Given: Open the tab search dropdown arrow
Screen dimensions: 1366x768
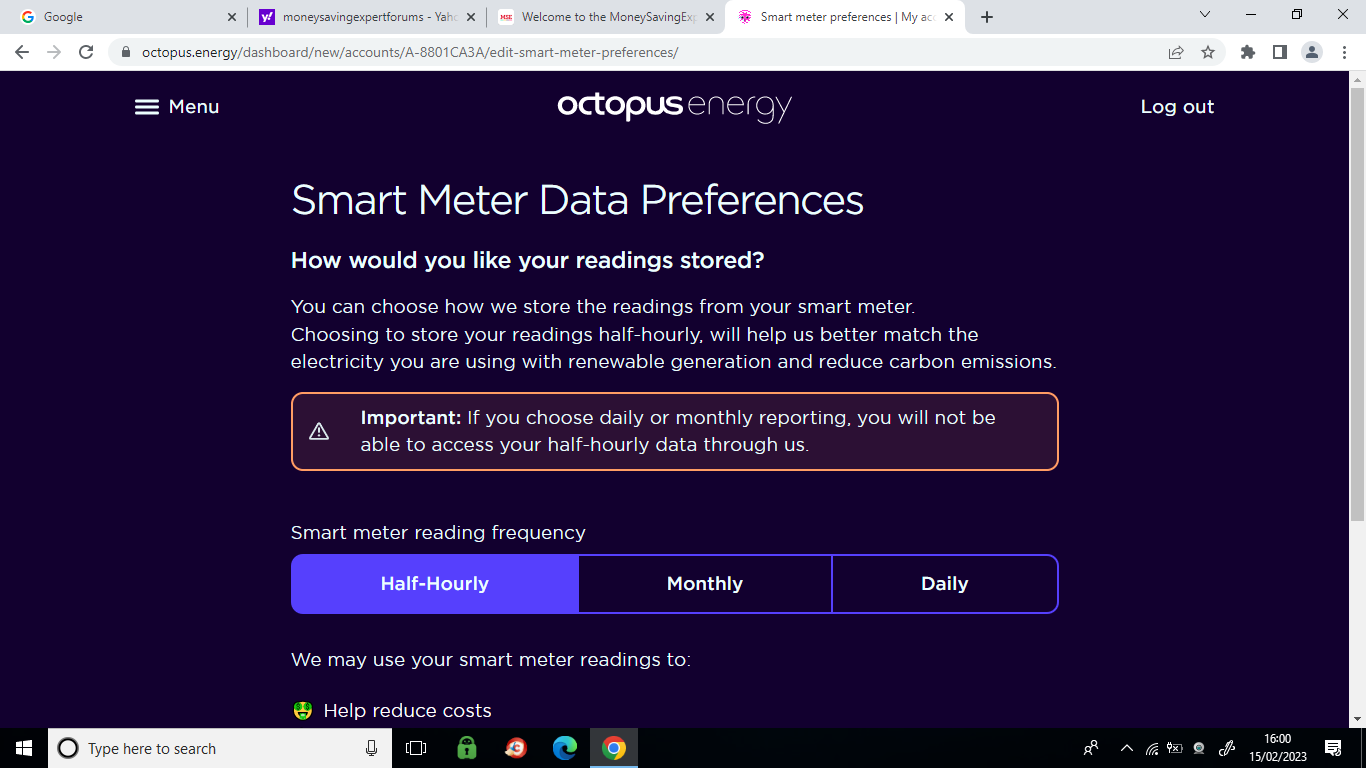Looking at the screenshot, I should (1204, 15).
